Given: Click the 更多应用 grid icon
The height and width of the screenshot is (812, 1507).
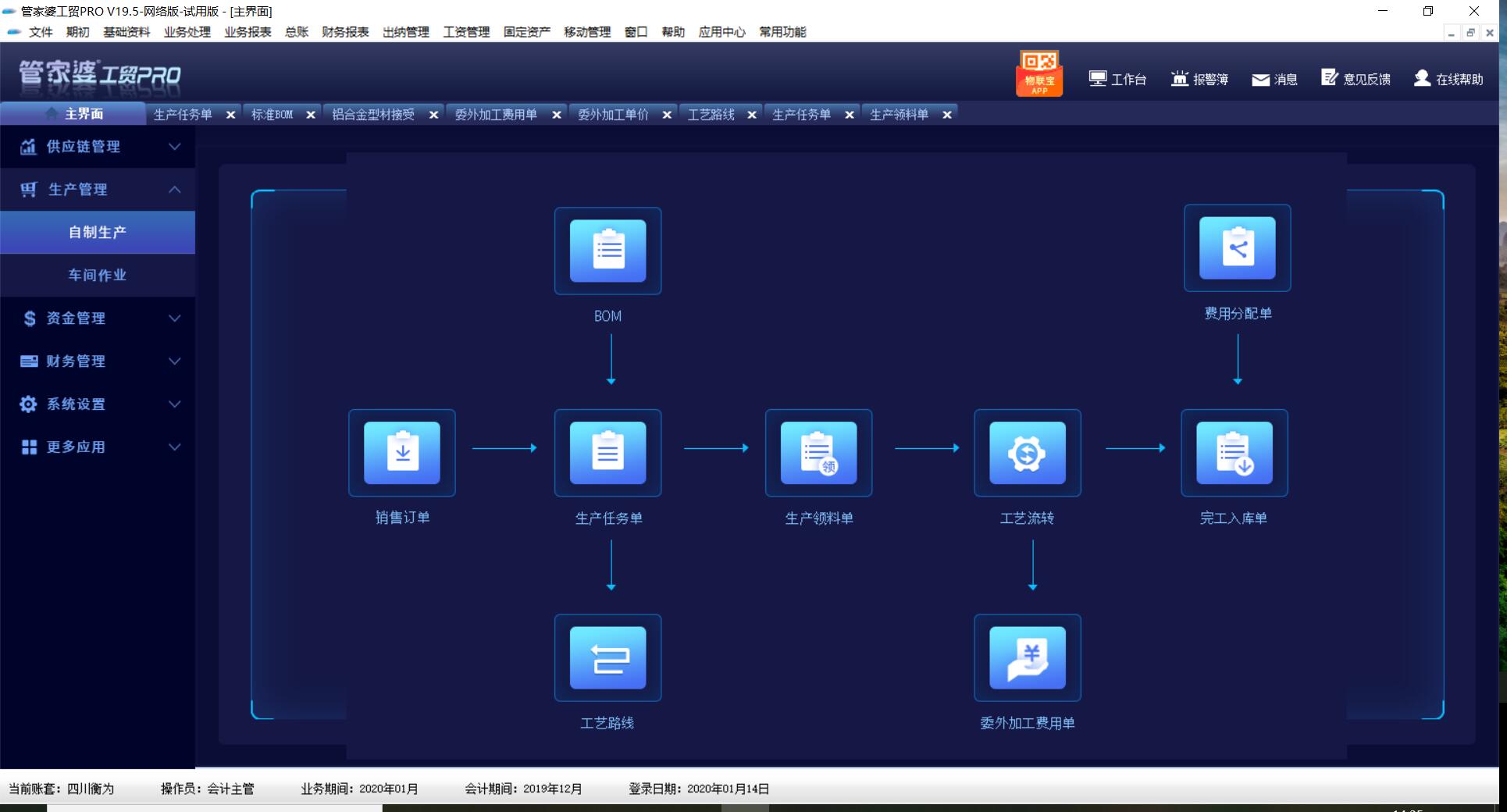Looking at the screenshot, I should (29, 447).
